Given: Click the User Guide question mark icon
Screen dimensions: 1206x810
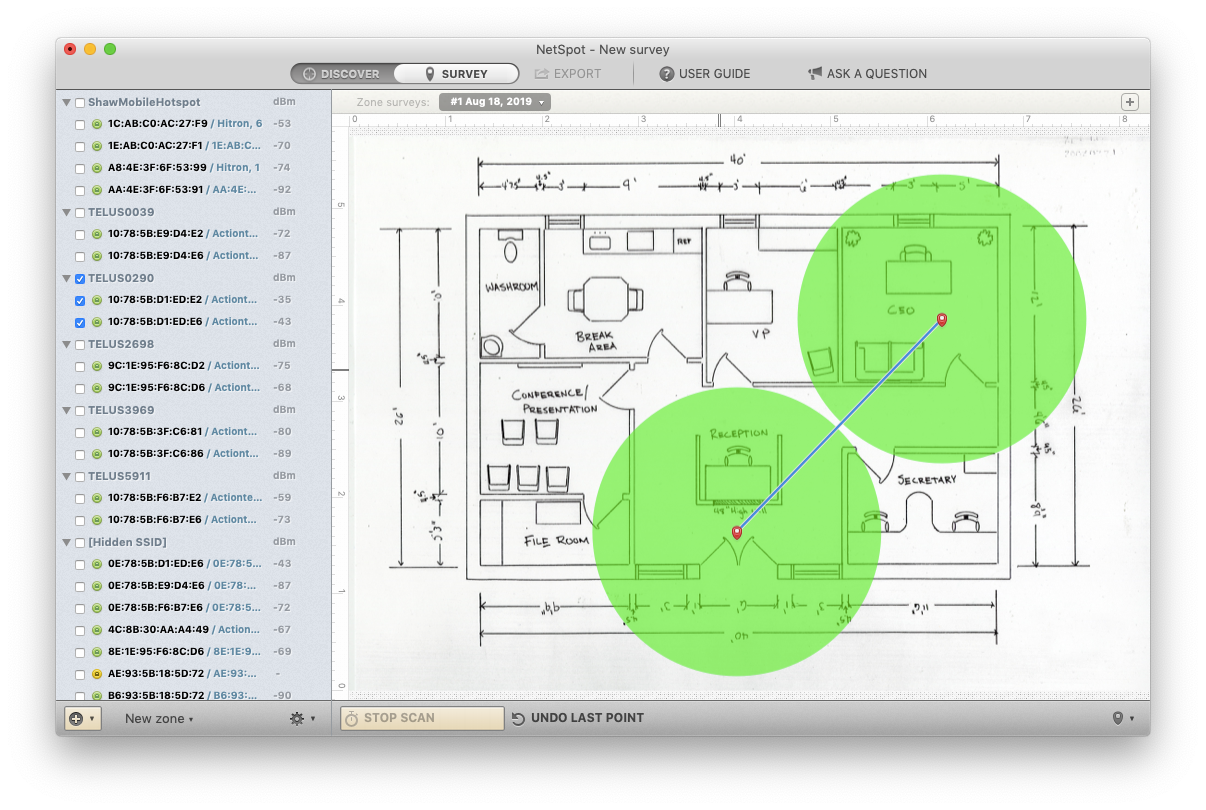Looking at the screenshot, I should pos(667,74).
